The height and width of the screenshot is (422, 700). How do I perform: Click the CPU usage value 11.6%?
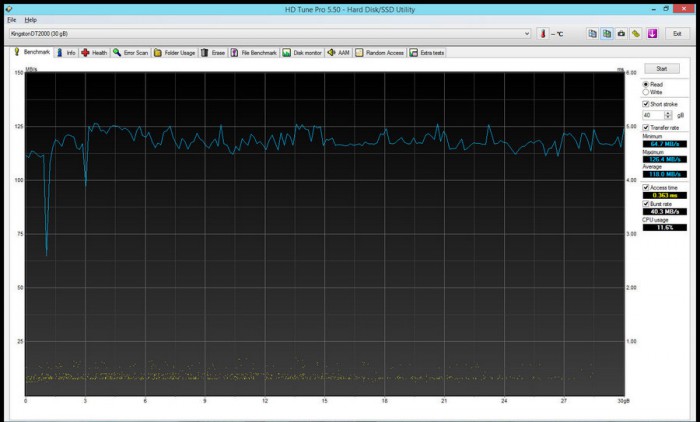[665, 228]
